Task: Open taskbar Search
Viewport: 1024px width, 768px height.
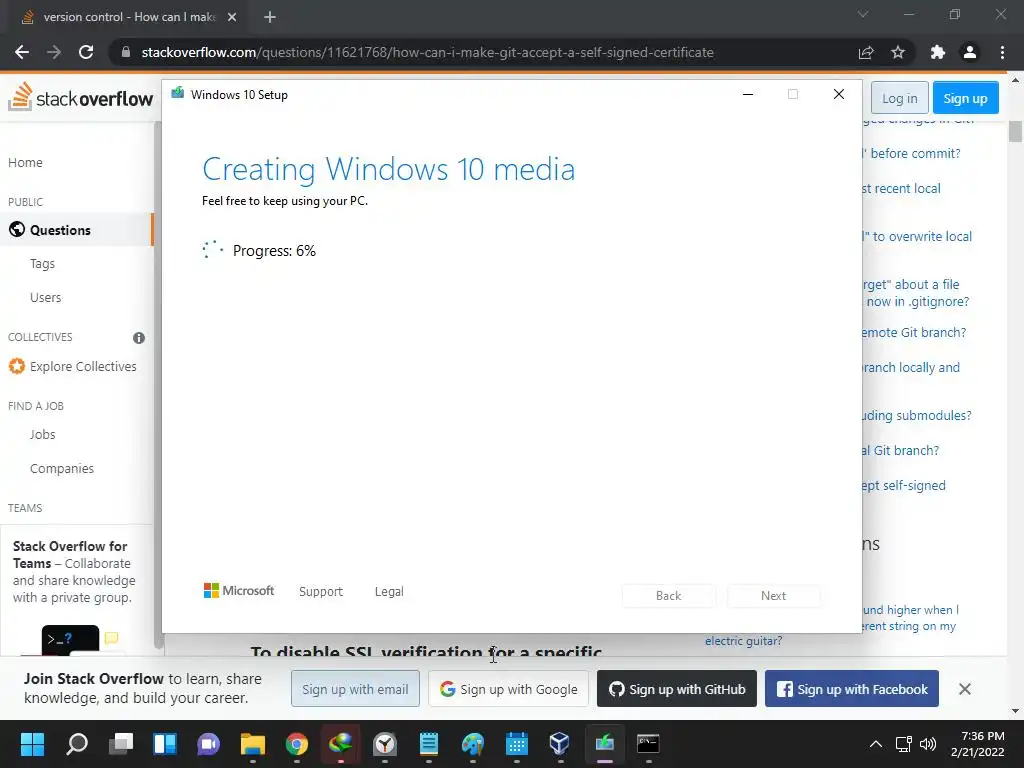Action: click(x=76, y=743)
